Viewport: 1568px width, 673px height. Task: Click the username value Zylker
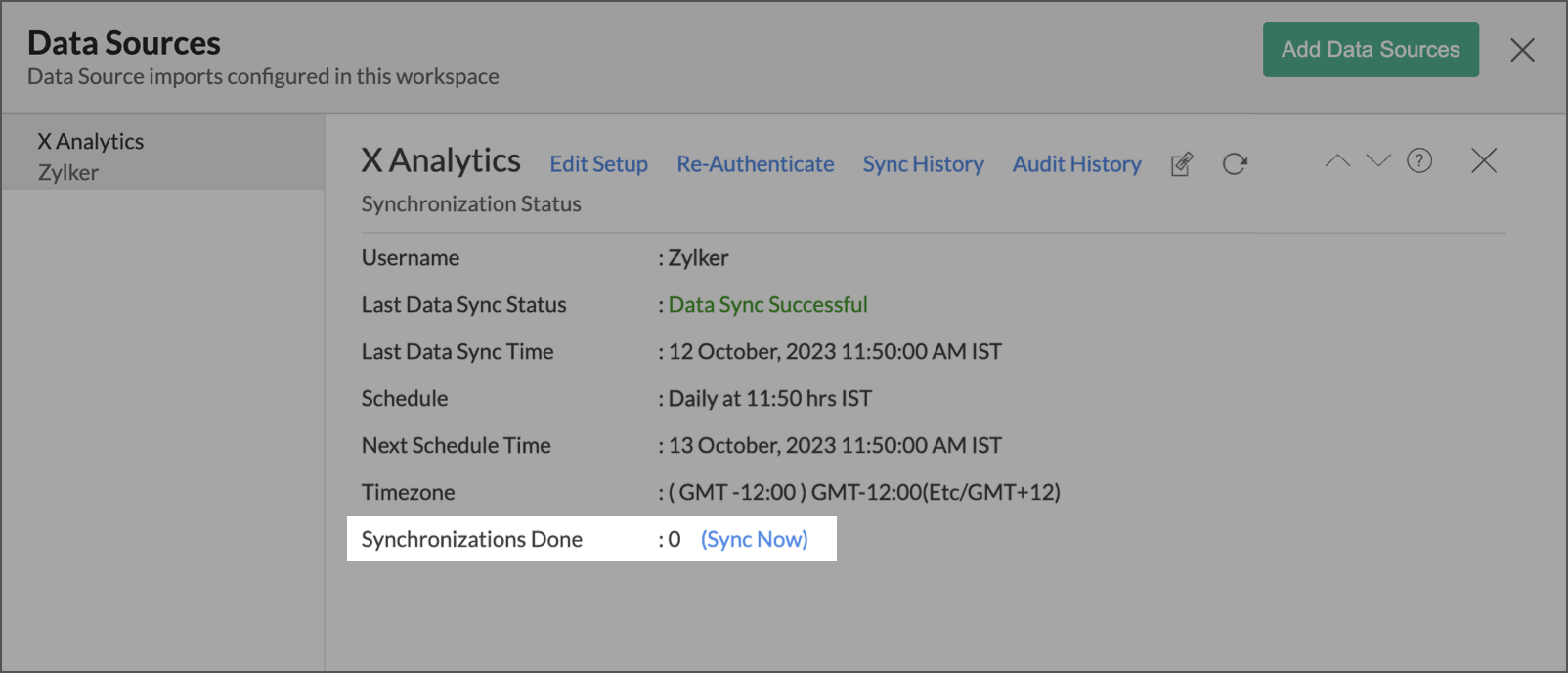tap(699, 258)
